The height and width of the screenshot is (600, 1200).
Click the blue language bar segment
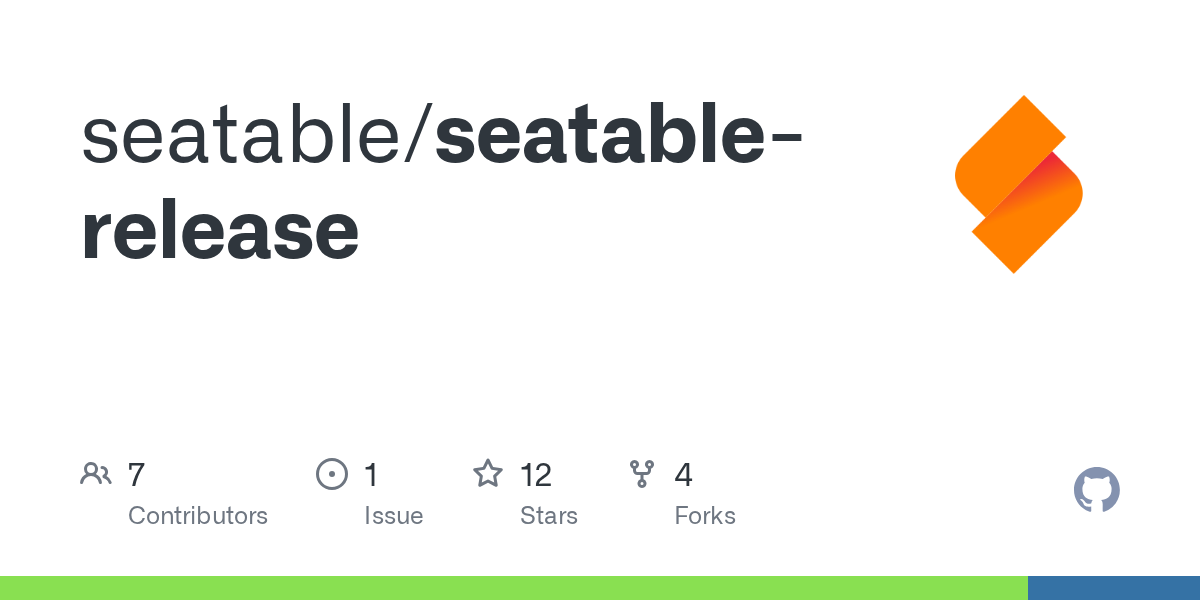[x=1114, y=588]
